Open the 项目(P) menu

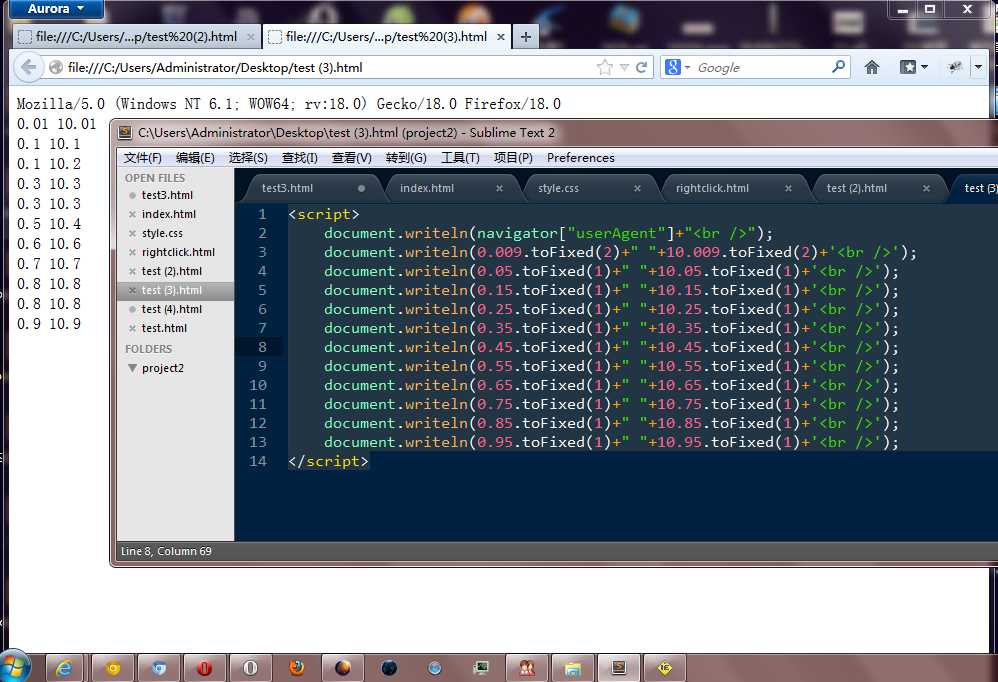click(513, 158)
